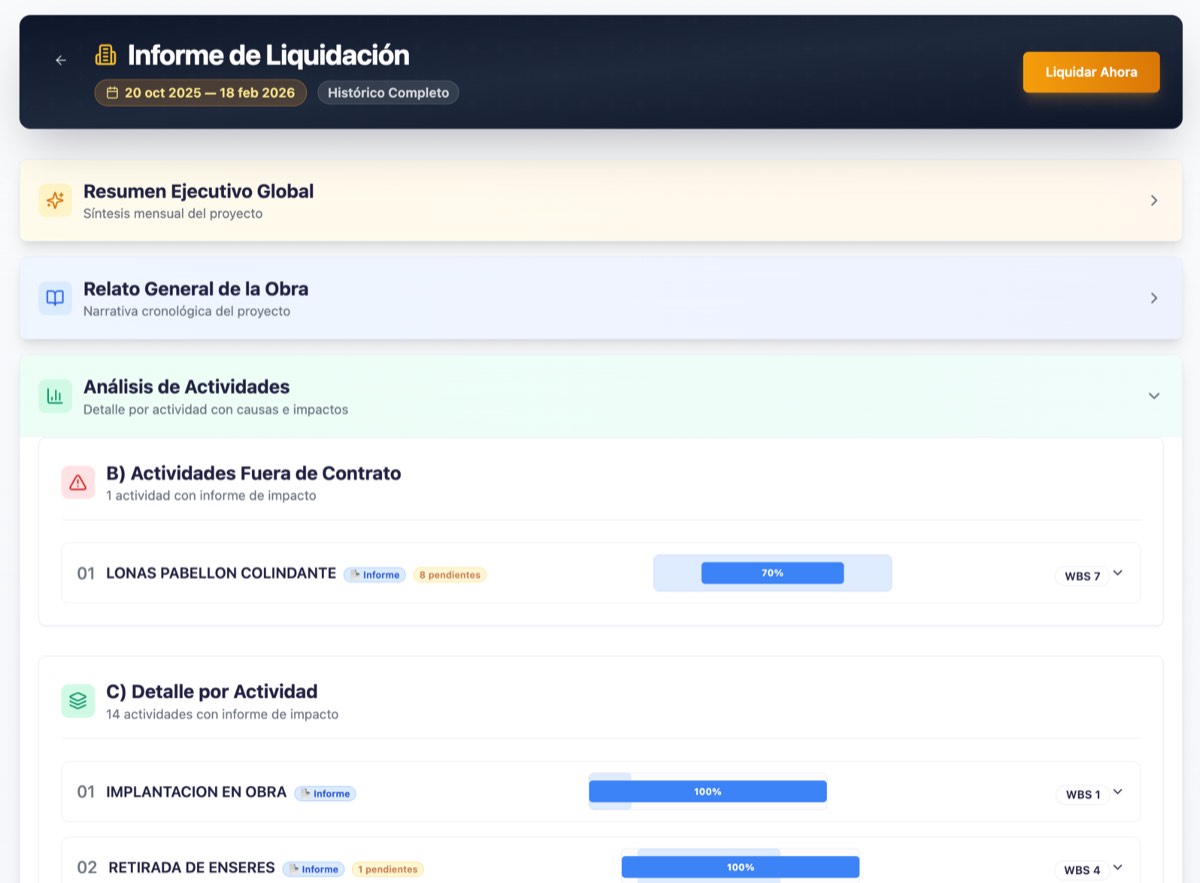The height and width of the screenshot is (883, 1200).
Task: Open Informe badge of RETIRADA DE ENSERES
Action: click(x=313, y=869)
